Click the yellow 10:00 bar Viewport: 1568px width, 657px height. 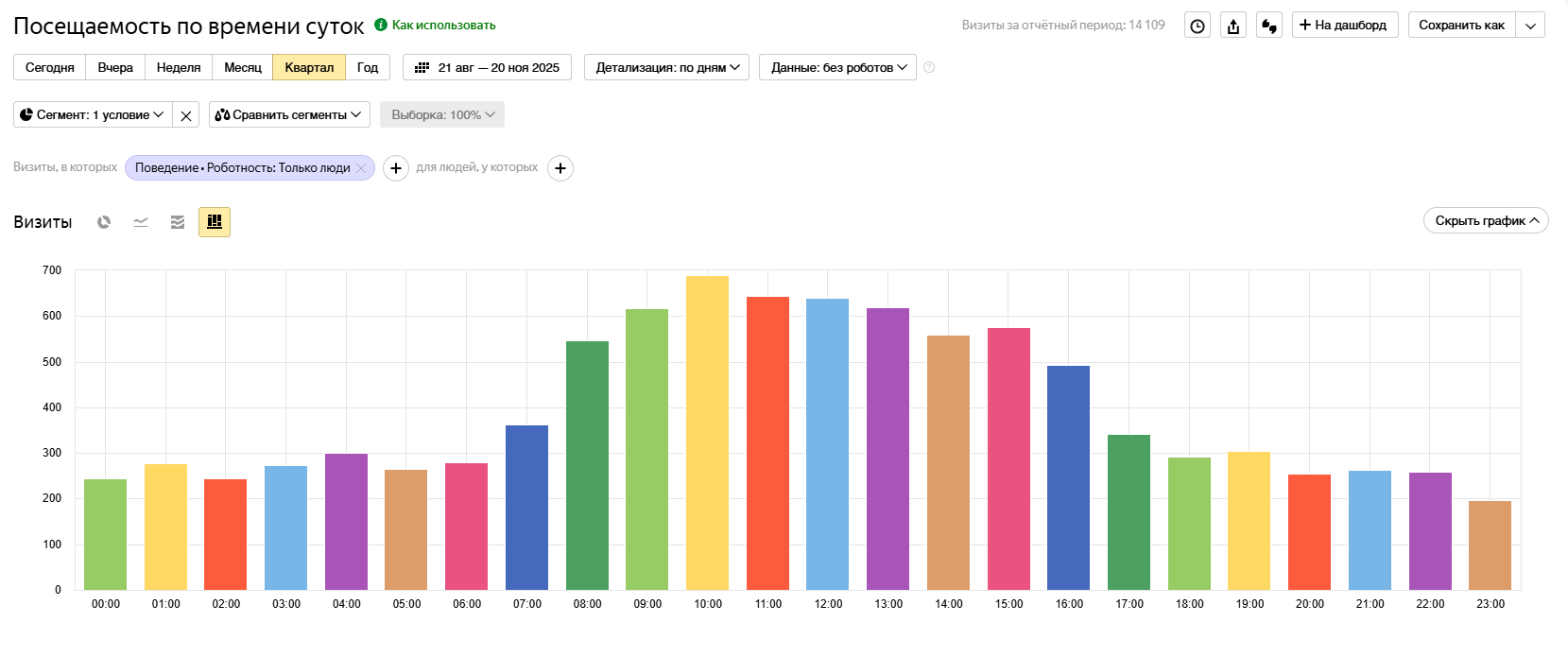pos(707,433)
